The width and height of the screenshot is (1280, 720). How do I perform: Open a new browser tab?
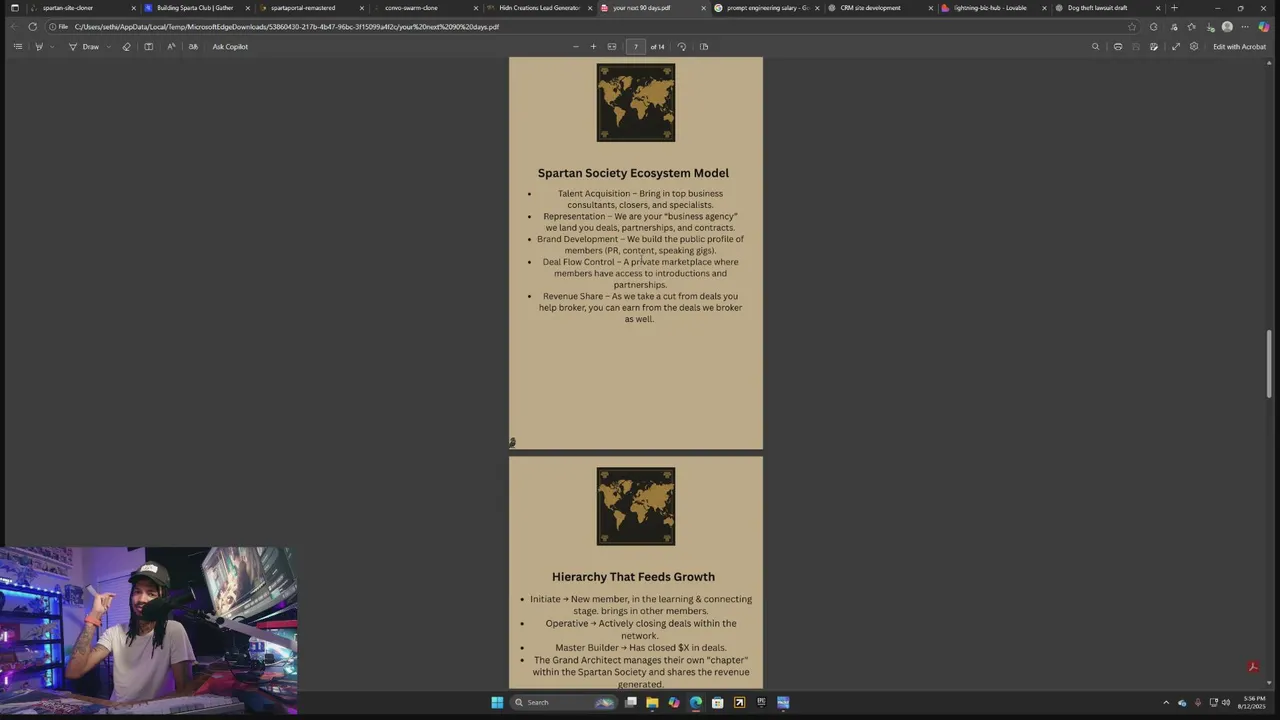1174,8
